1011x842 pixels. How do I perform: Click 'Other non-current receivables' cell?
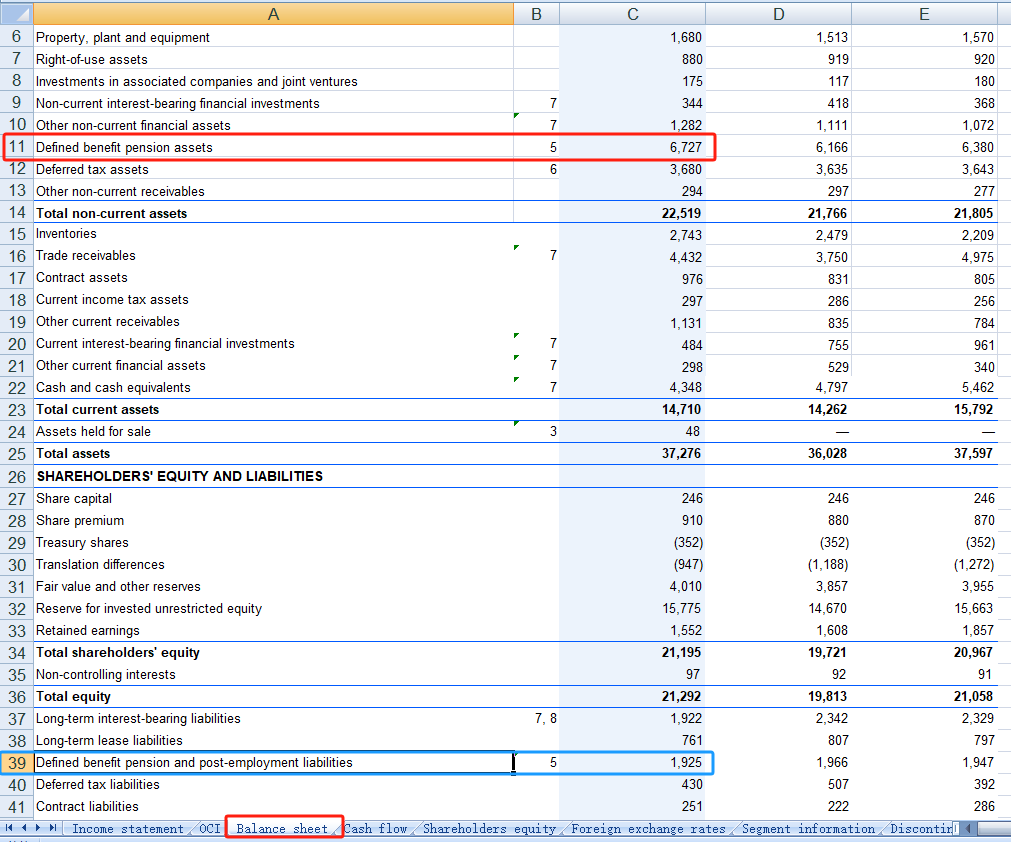tap(273, 191)
